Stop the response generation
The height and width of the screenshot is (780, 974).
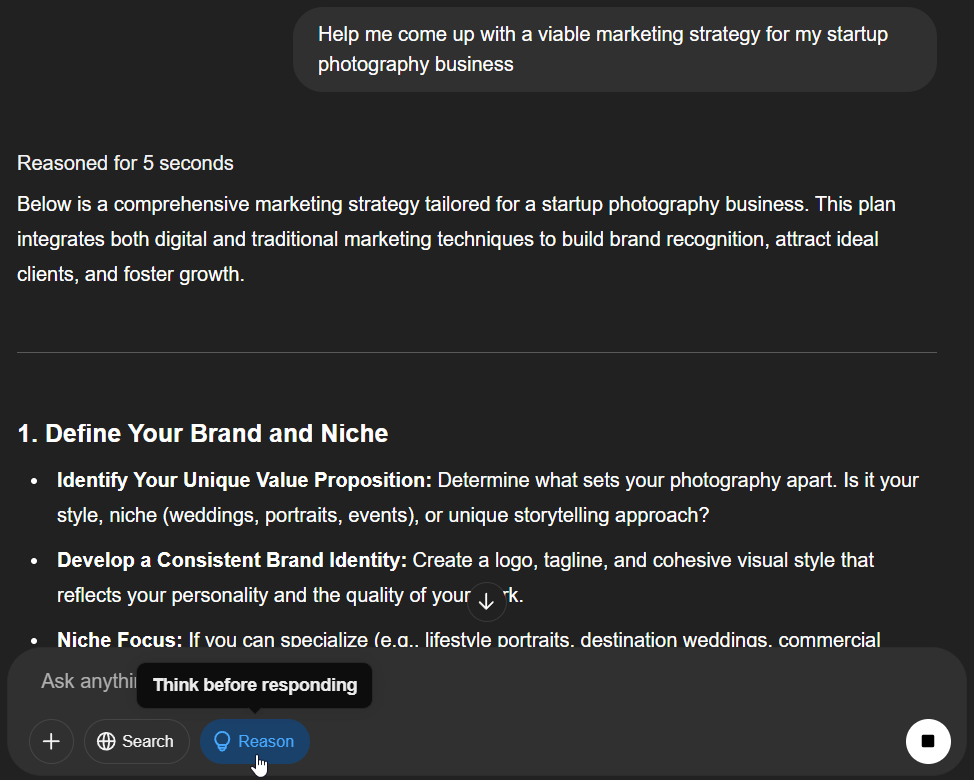(927, 741)
